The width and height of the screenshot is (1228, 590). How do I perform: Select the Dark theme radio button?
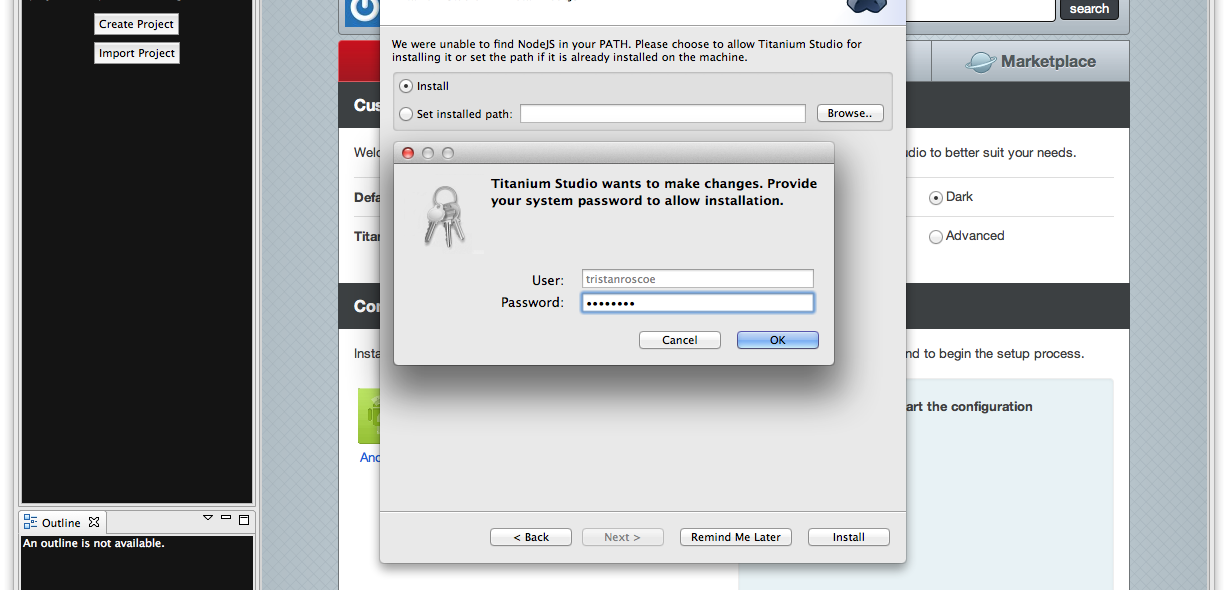936,198
